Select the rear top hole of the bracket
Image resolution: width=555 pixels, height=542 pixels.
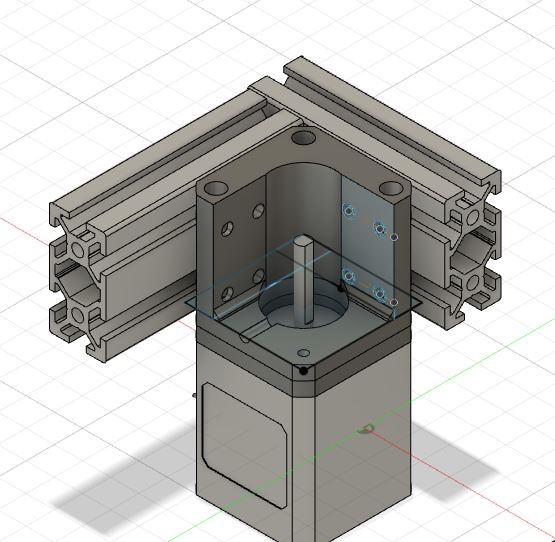[x=303, y=137]
